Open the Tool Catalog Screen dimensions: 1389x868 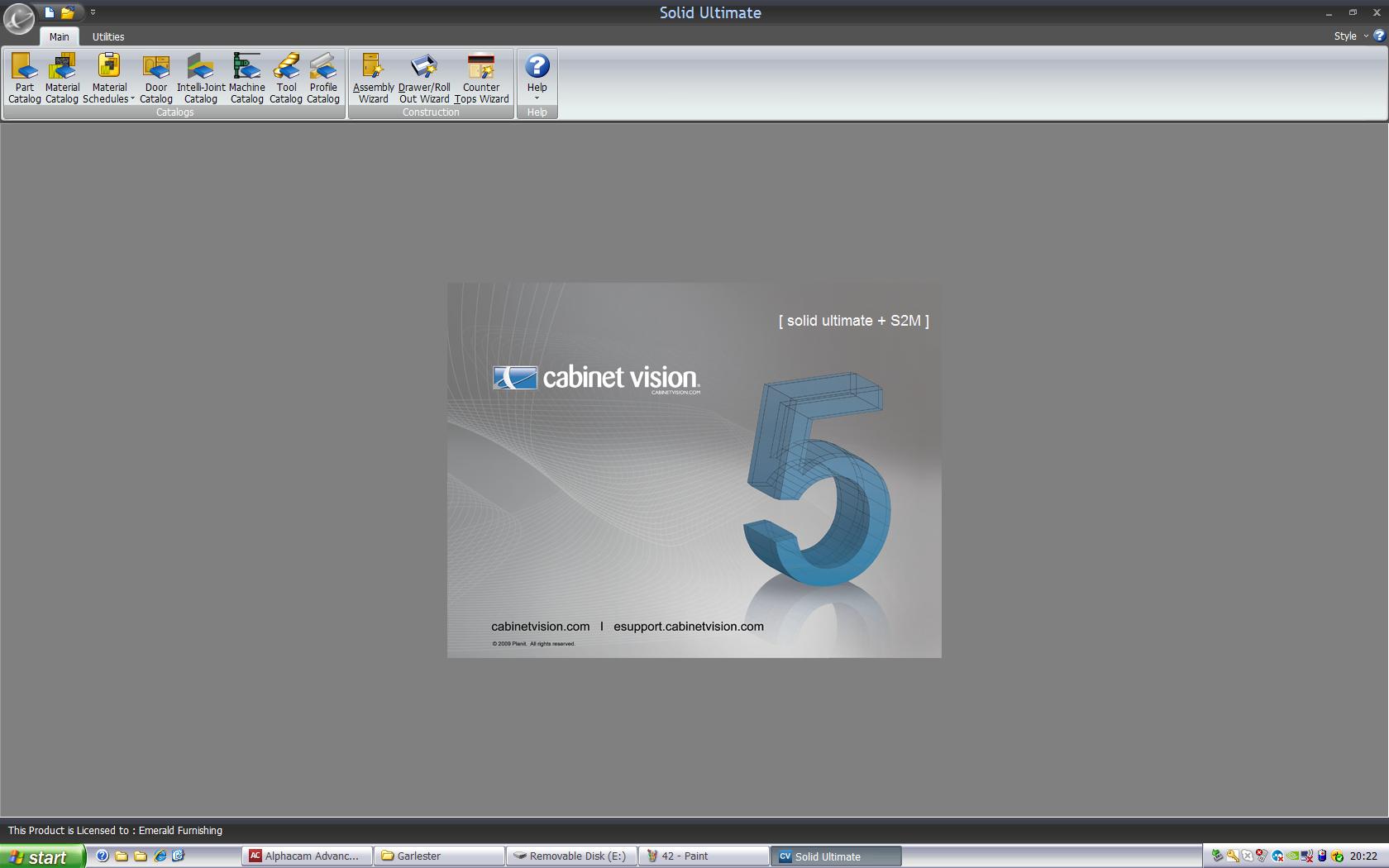tap(286, 79)
